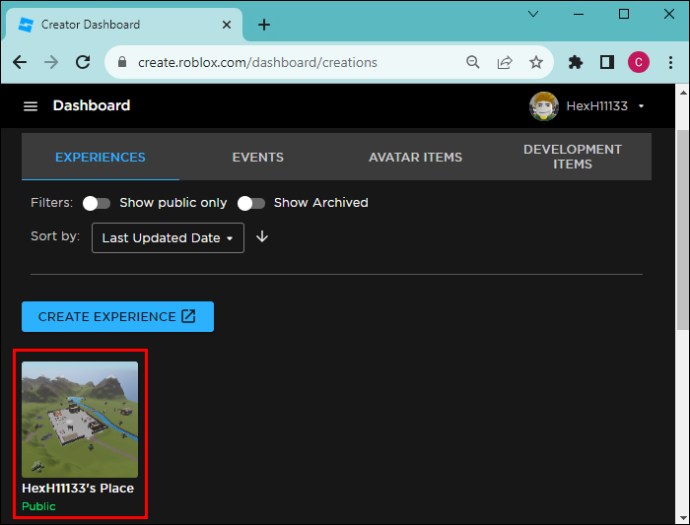The image size is (690, 525).
Task: Maximize the browser window
Action: [624, 14]
